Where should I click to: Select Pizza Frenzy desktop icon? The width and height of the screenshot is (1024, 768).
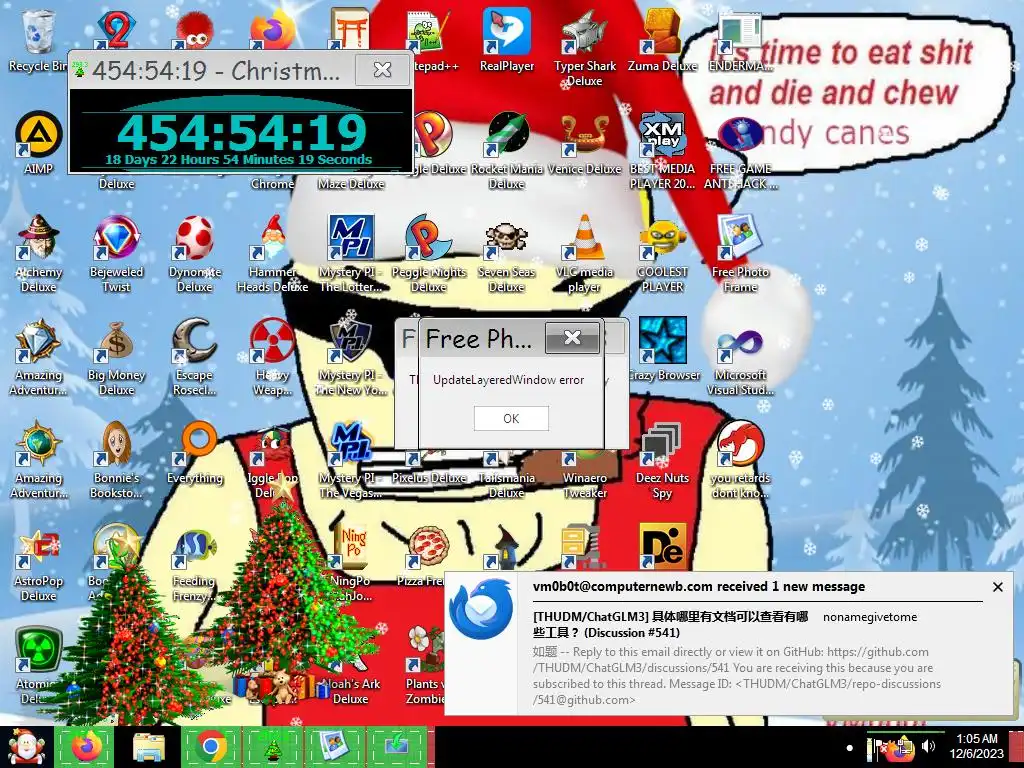click(x=428, y=556)
